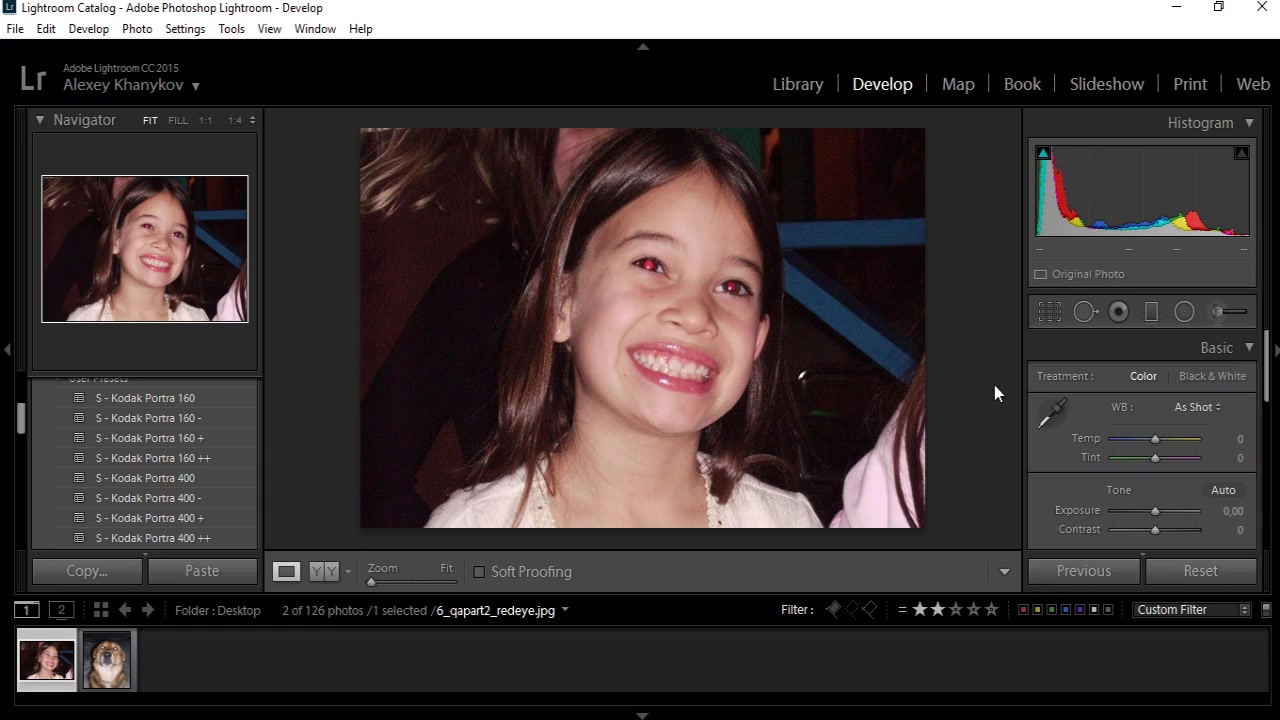
Task: Set Navigator zoom to FILL
Action: point(178,120)
